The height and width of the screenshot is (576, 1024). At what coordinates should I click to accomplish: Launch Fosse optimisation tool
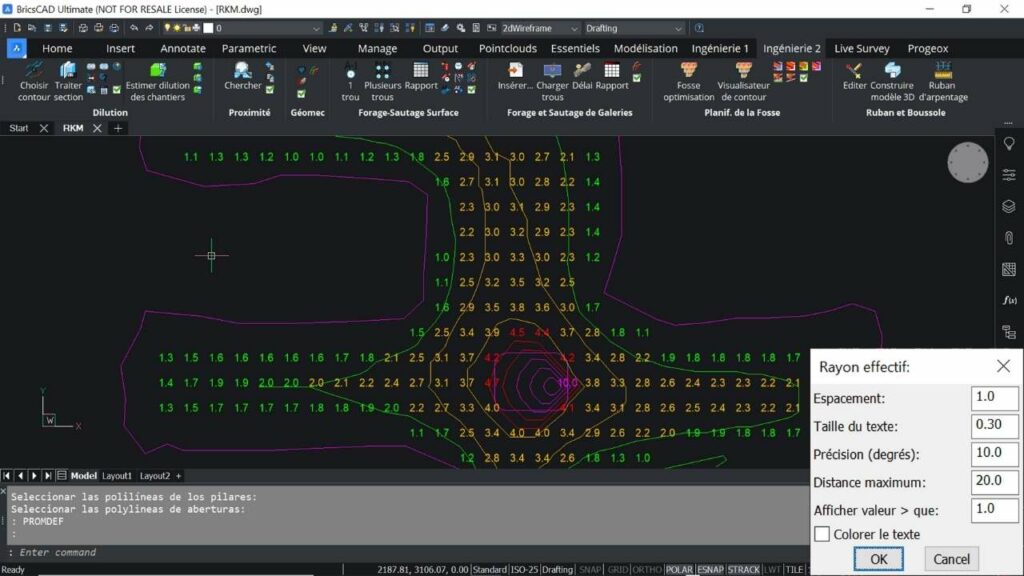(688, 82)
